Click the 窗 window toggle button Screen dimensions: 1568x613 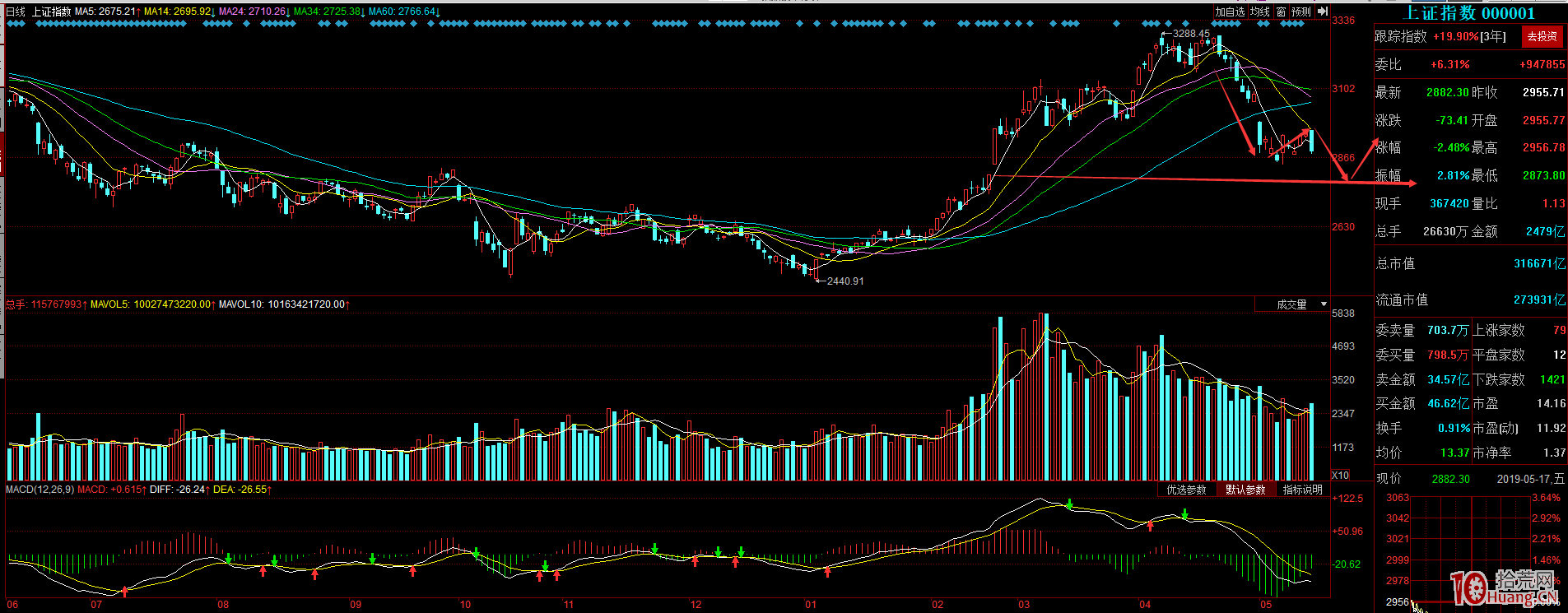pyautogui.click(x=1280, y=12)
